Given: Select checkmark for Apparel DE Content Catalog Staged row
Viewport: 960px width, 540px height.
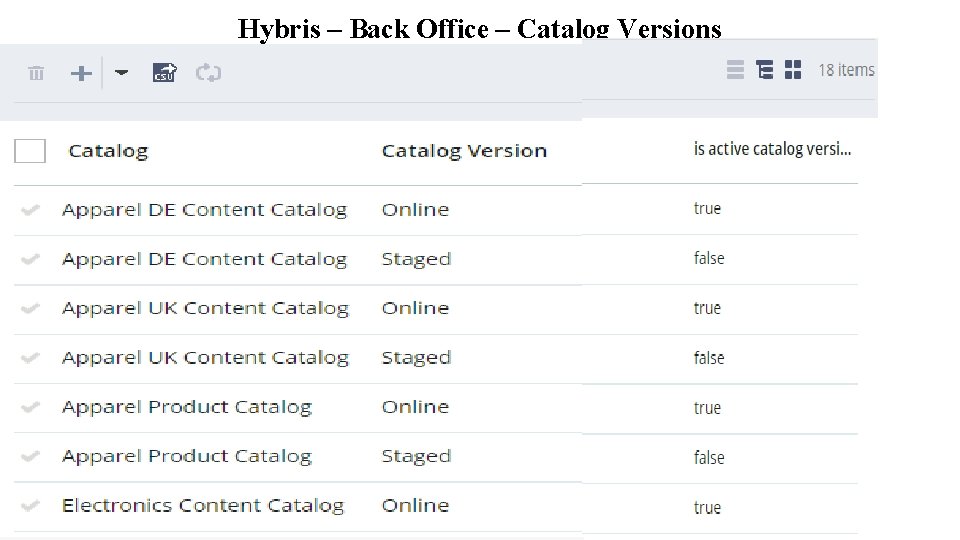Looking at the screenshot, I should (x=30, y=259).
